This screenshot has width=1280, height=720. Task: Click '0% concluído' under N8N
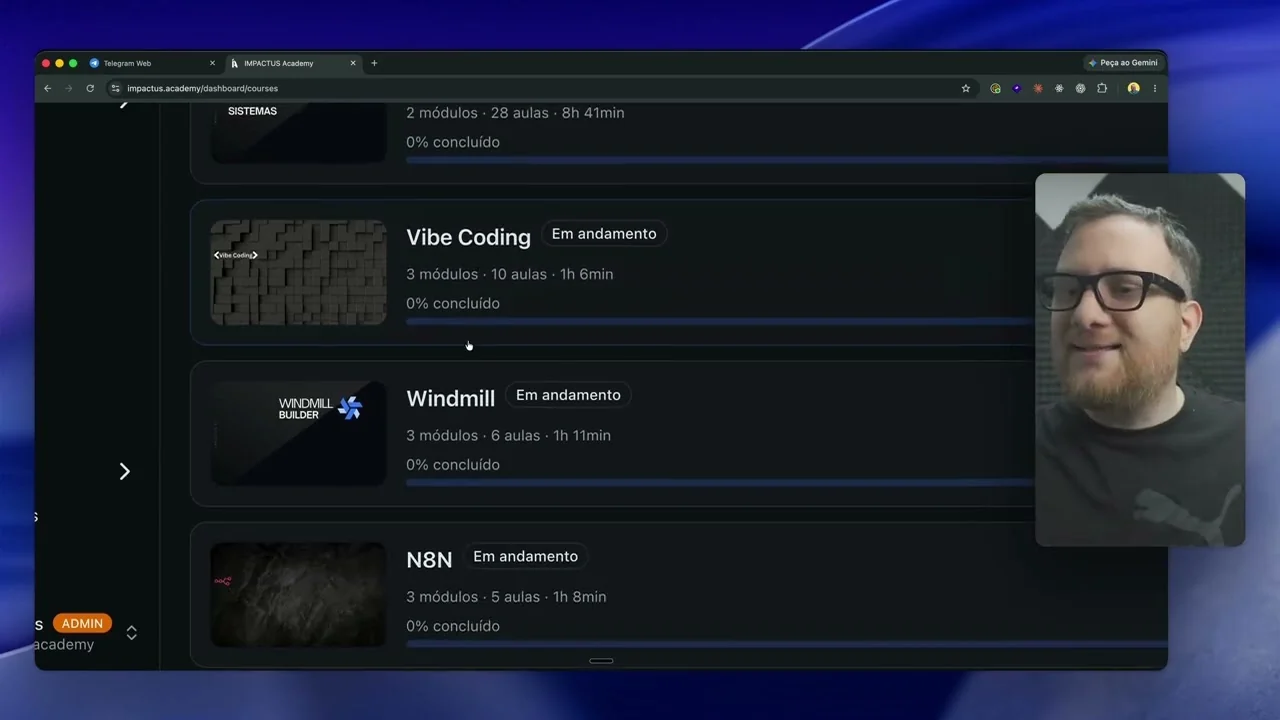pos(453,626)
